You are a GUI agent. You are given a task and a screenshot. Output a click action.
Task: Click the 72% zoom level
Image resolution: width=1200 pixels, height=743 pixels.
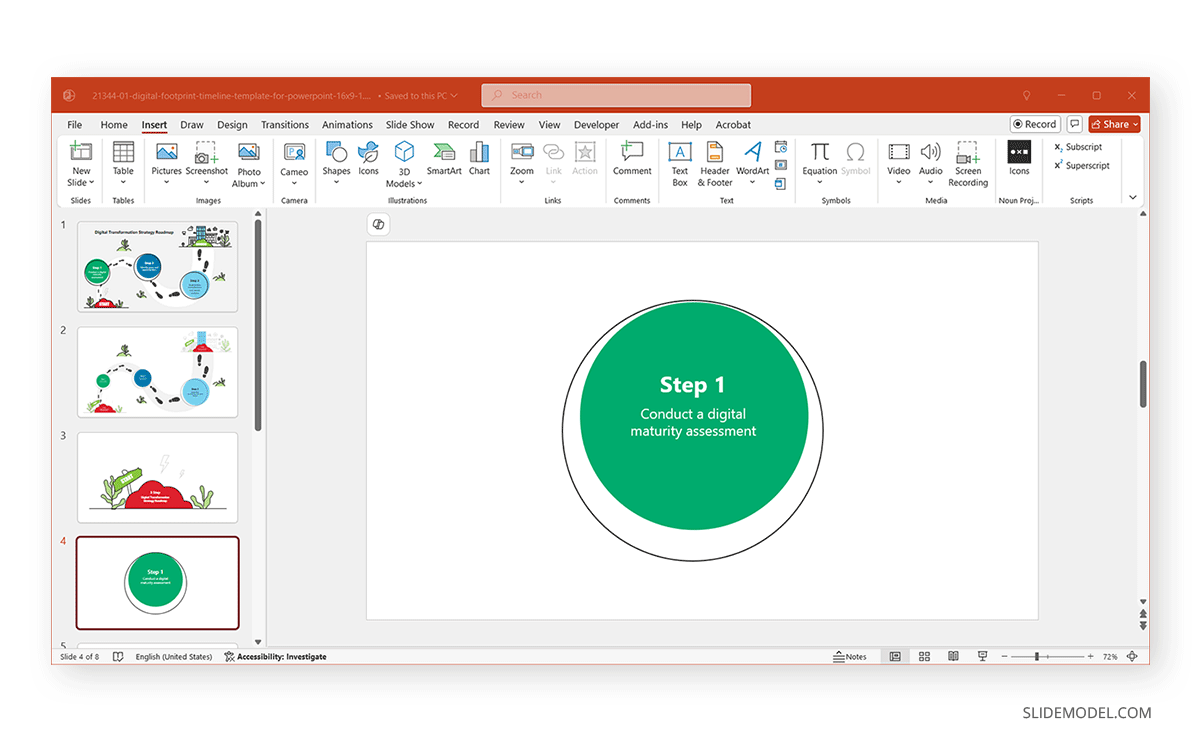tap(1110, 657)
